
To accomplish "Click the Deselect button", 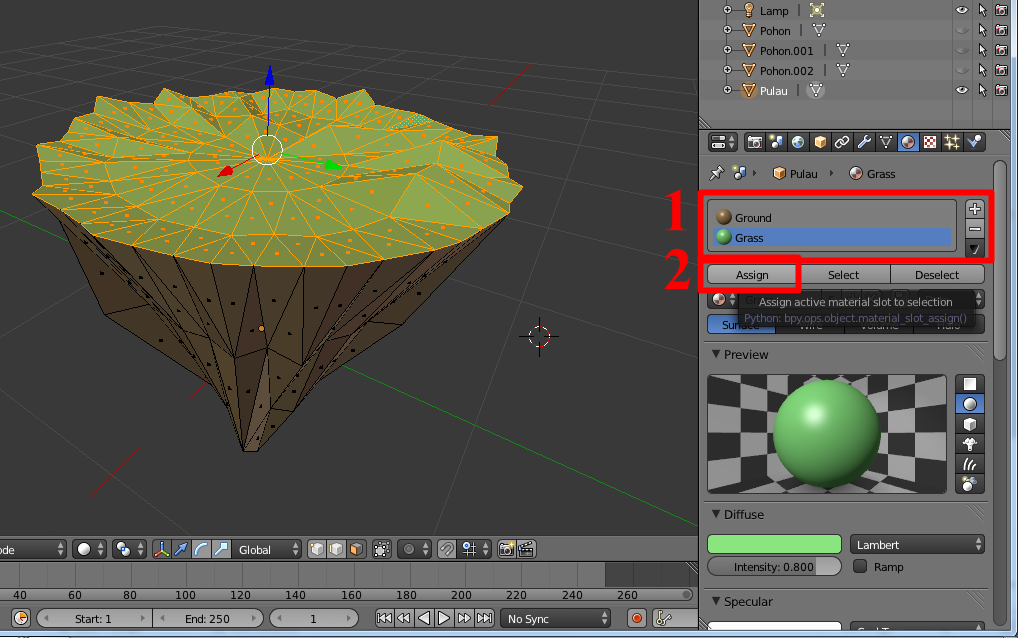I will (x=936, y=274).
